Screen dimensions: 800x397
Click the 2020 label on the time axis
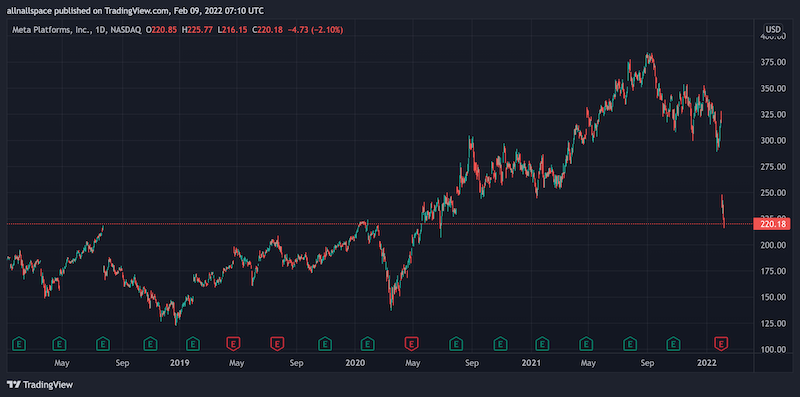click(x=355, y=363)
